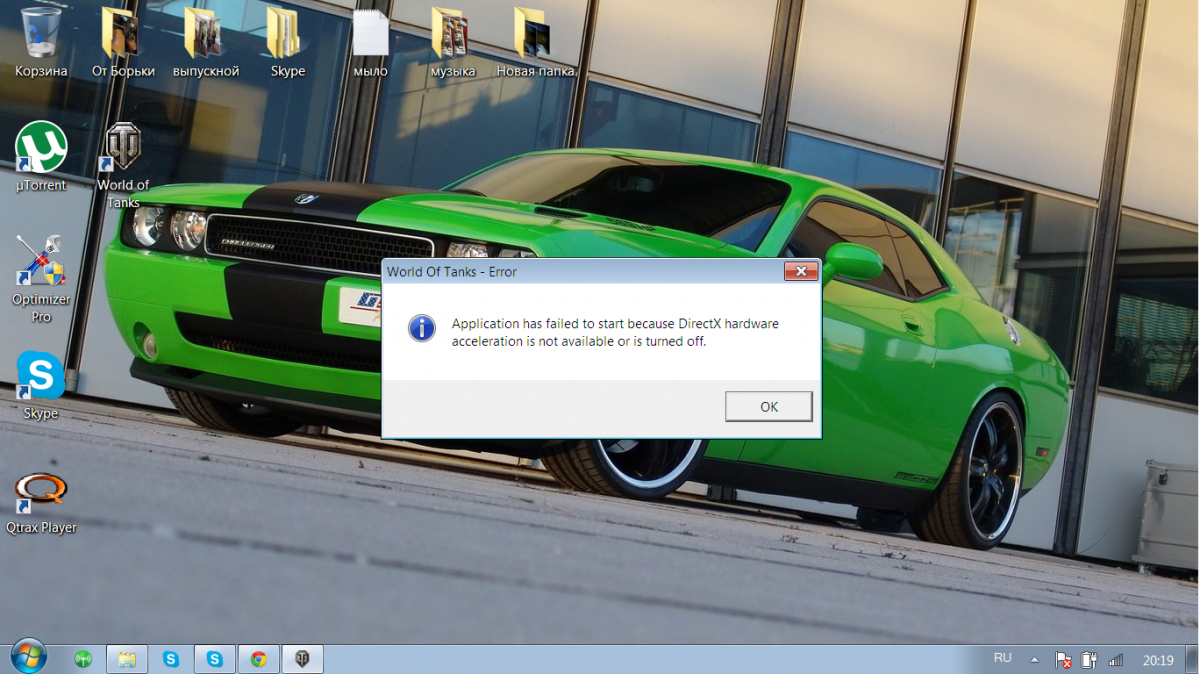
Task: Select the Optimizer Pro desktop shortcut
Action: pyautogui.click(x=41, y=279)
